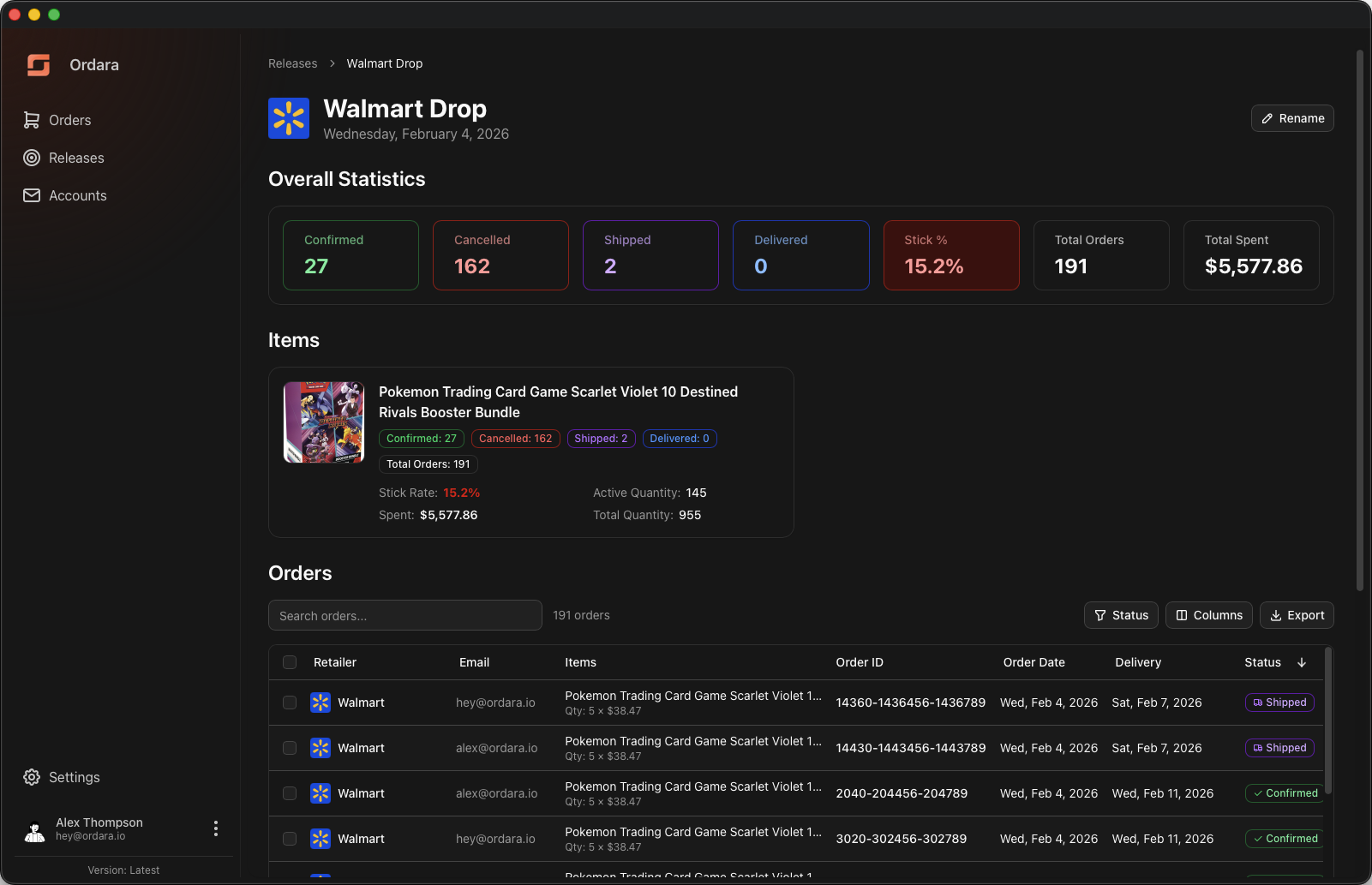
Task: Click the Orders cart icon
Action: (x=32, y=120)
